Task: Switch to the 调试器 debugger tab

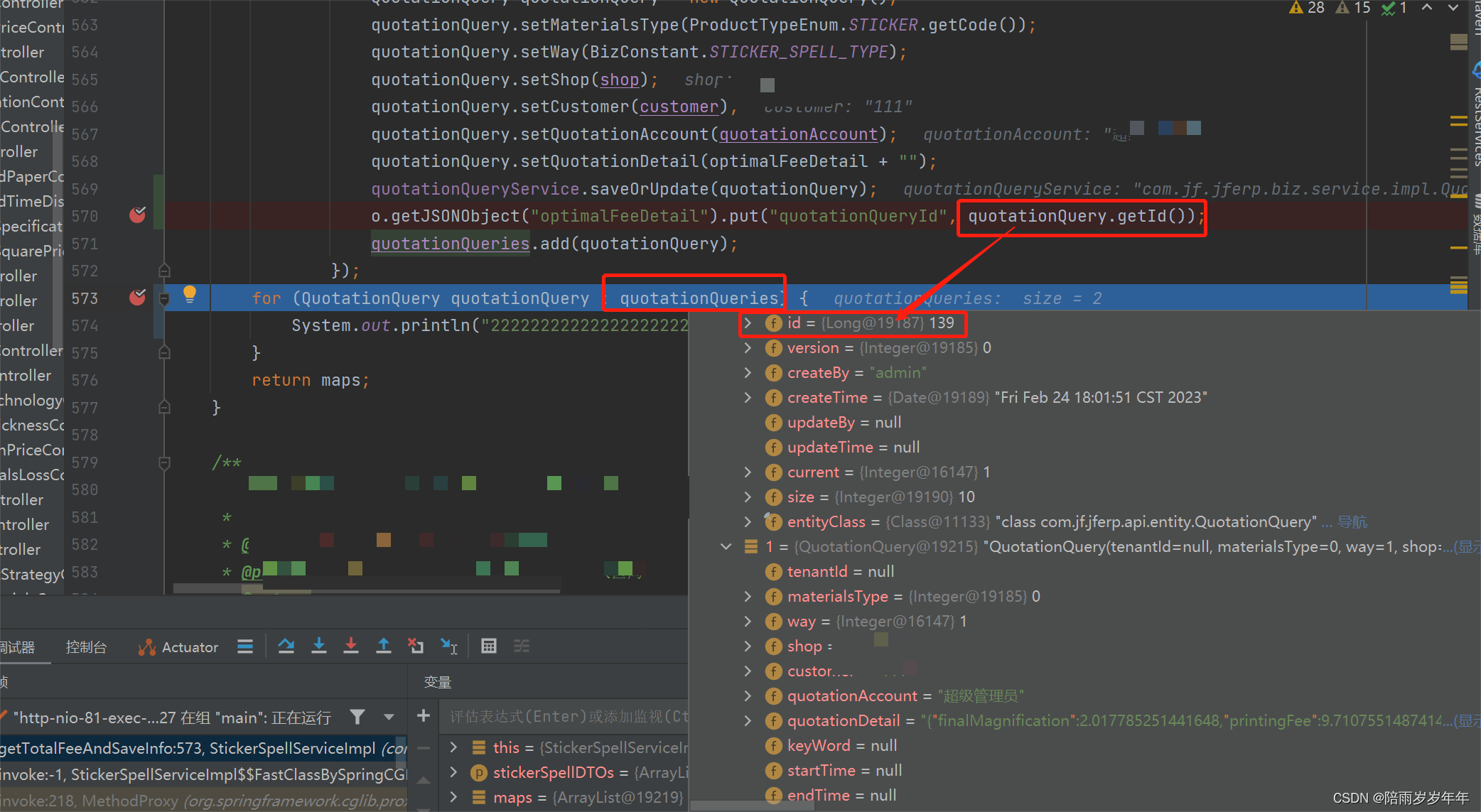Action: pyautogui.click(x=18, y=647)
